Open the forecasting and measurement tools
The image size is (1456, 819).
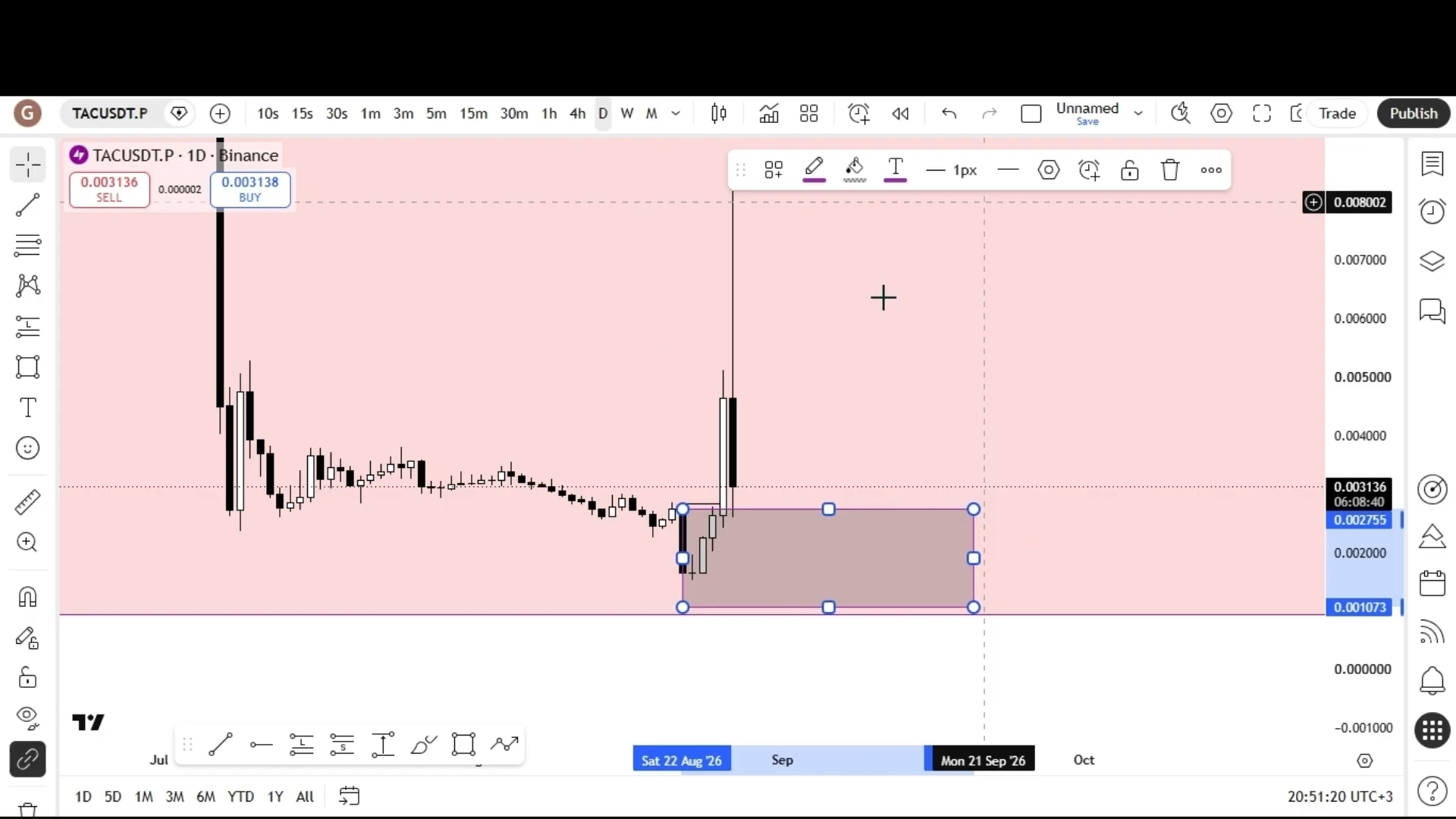[x=28, y=327]
